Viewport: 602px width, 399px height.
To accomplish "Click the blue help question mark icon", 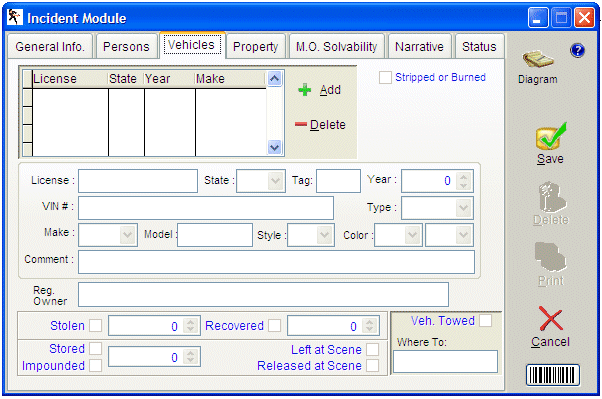I will click(577, 50).
